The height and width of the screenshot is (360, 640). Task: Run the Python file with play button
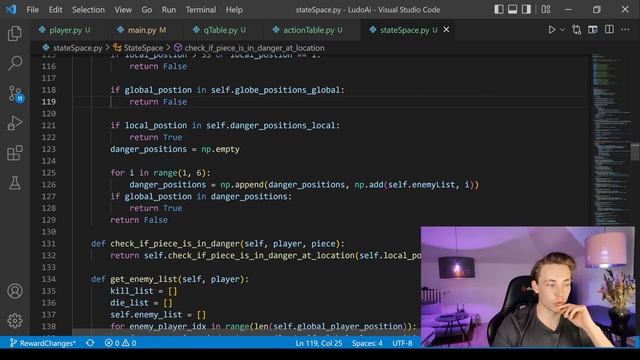551,30
